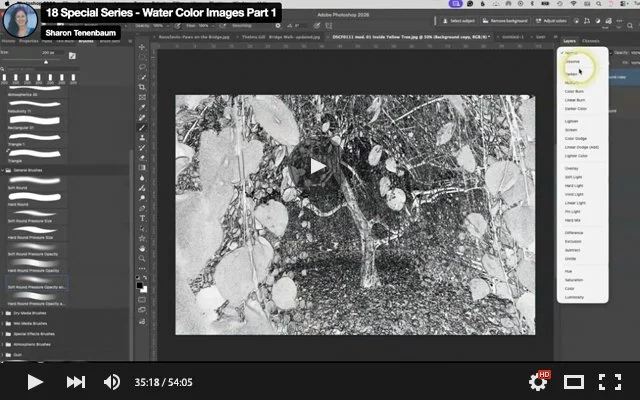Choose Multiply blend mode from list
This screenshot has width=640, height=400.
(x=571, y=82)
